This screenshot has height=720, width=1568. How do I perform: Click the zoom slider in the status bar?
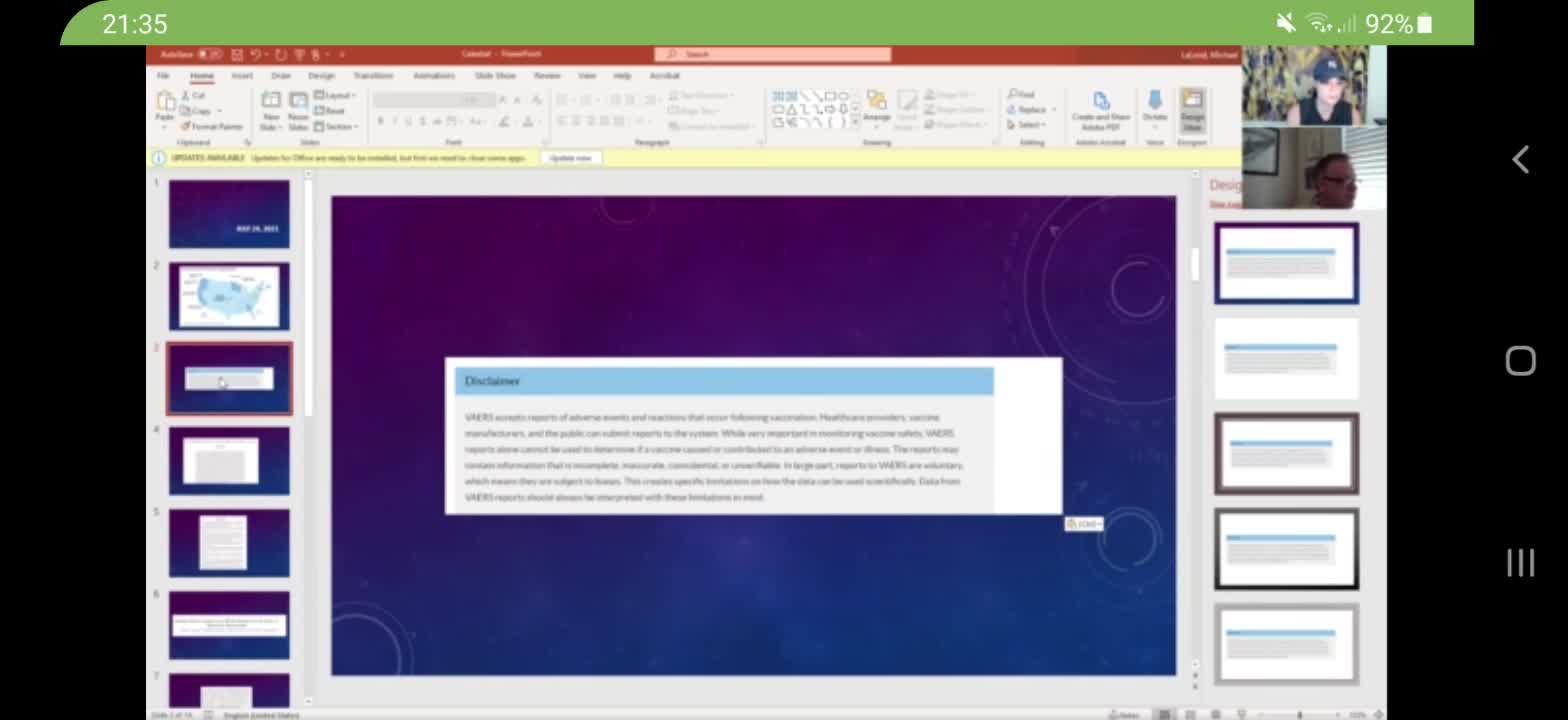1299,714
